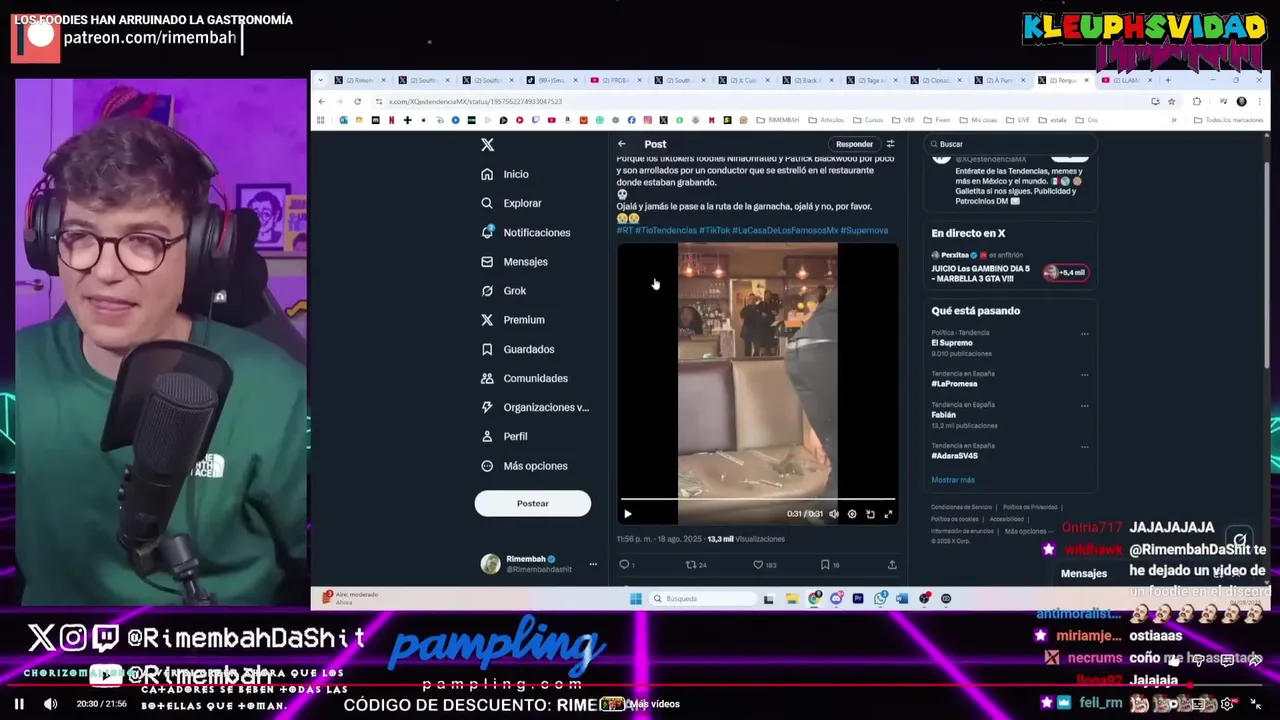The image size is (1280, 720).
Task: Open Guardados bookmarks page
Action: coord(517,349)
